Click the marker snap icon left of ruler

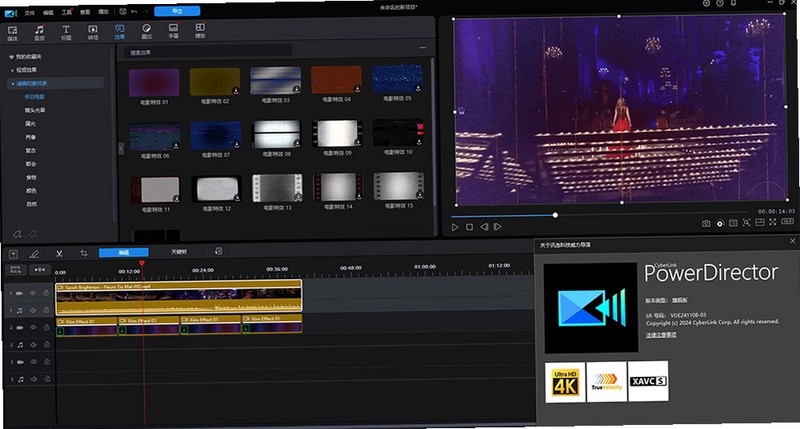pyautogui.click(x=39, y=269)
